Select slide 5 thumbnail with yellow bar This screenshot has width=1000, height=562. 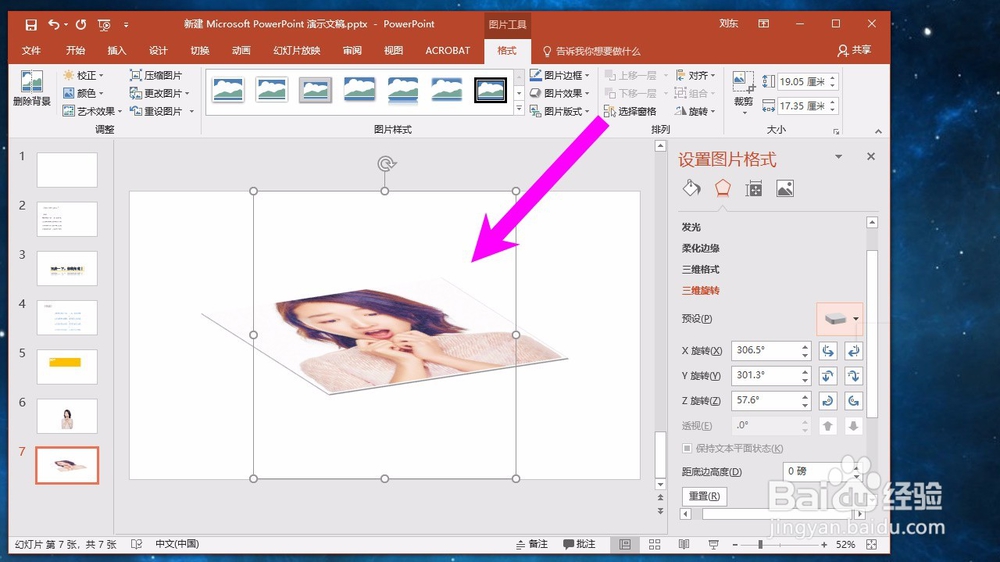(x=67, y=367)
